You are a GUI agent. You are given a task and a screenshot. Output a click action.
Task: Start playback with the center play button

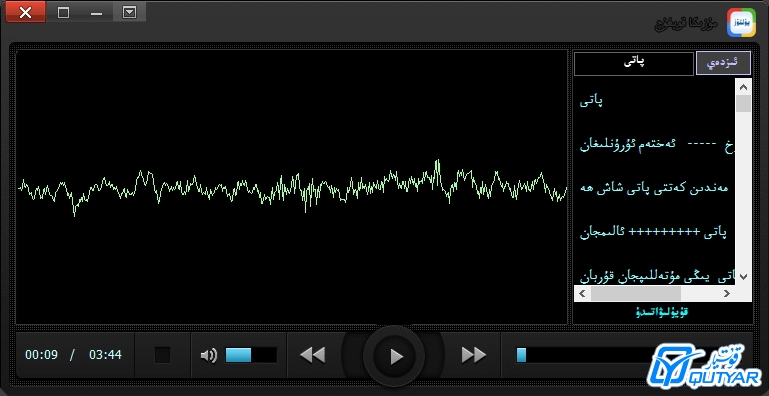click(x=393, y=355)
